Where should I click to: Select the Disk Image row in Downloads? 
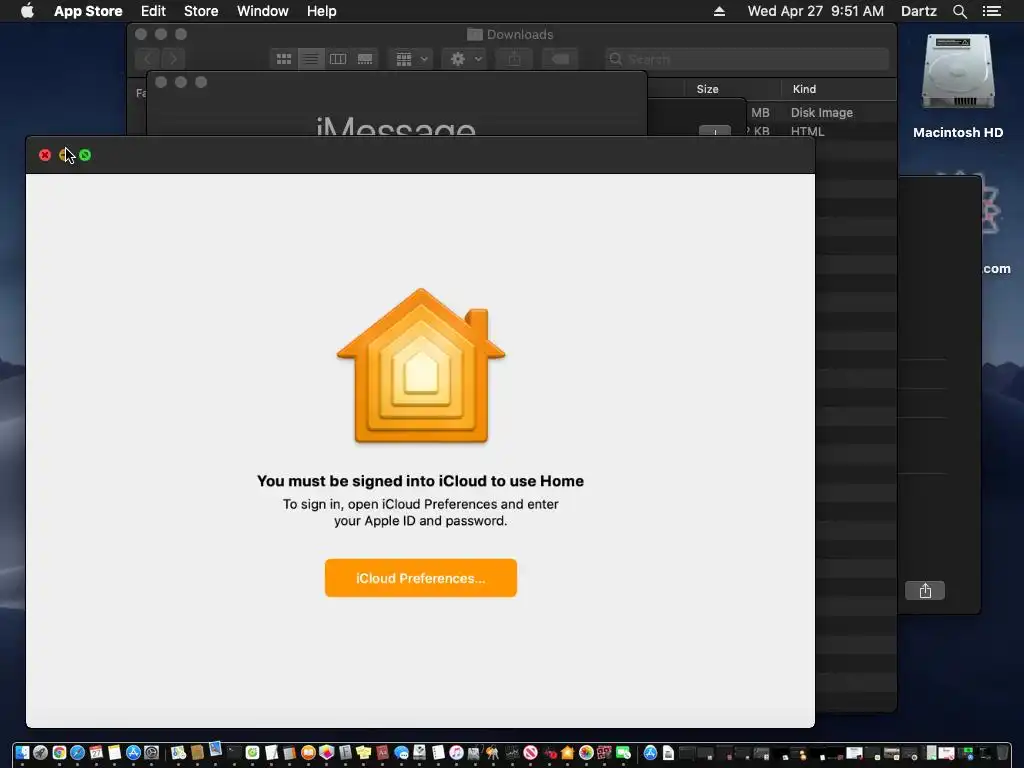pyautogui.click(x=822, y=112)
